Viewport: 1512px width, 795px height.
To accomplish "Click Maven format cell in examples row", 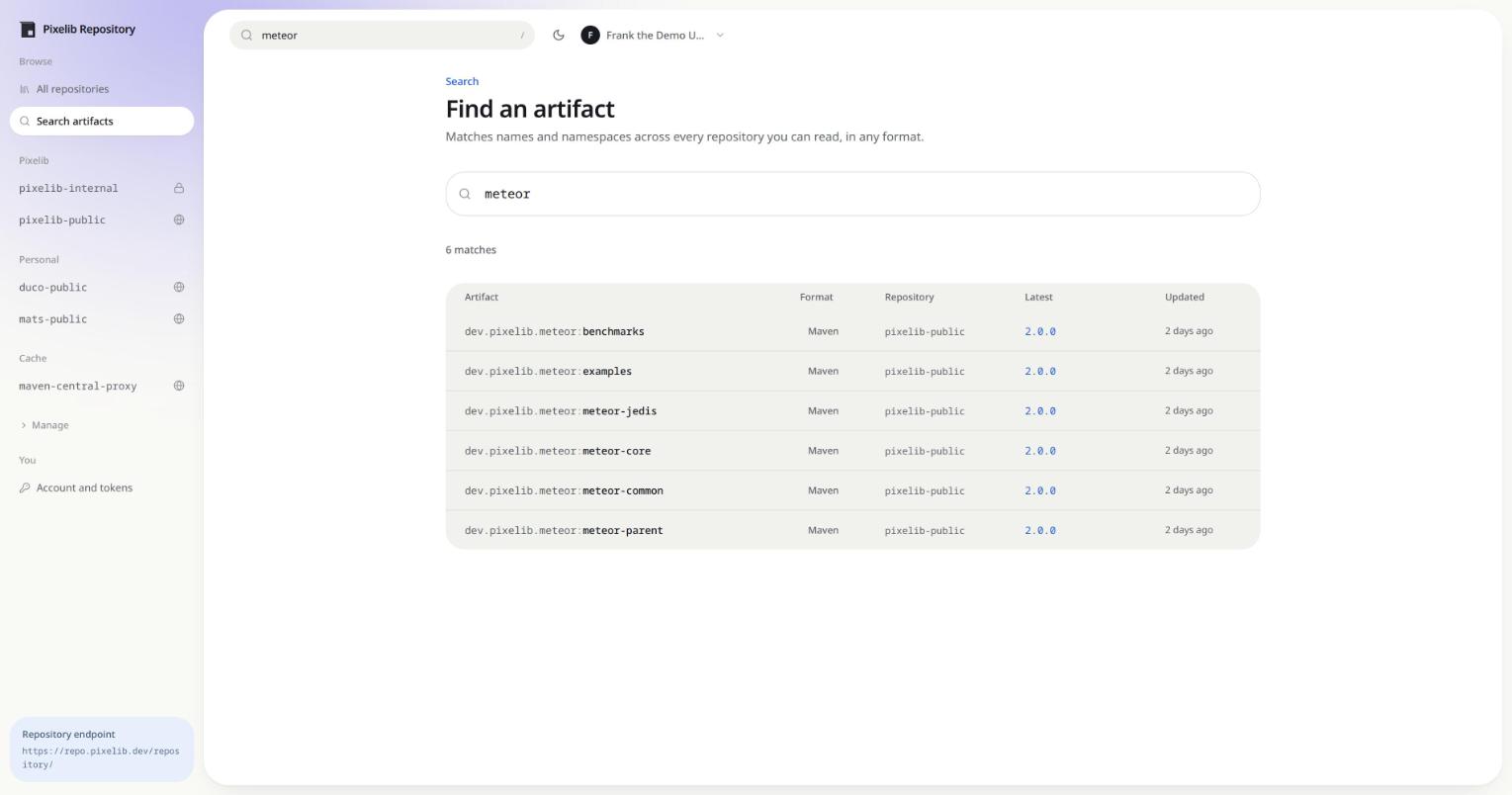I will [823, 371].
